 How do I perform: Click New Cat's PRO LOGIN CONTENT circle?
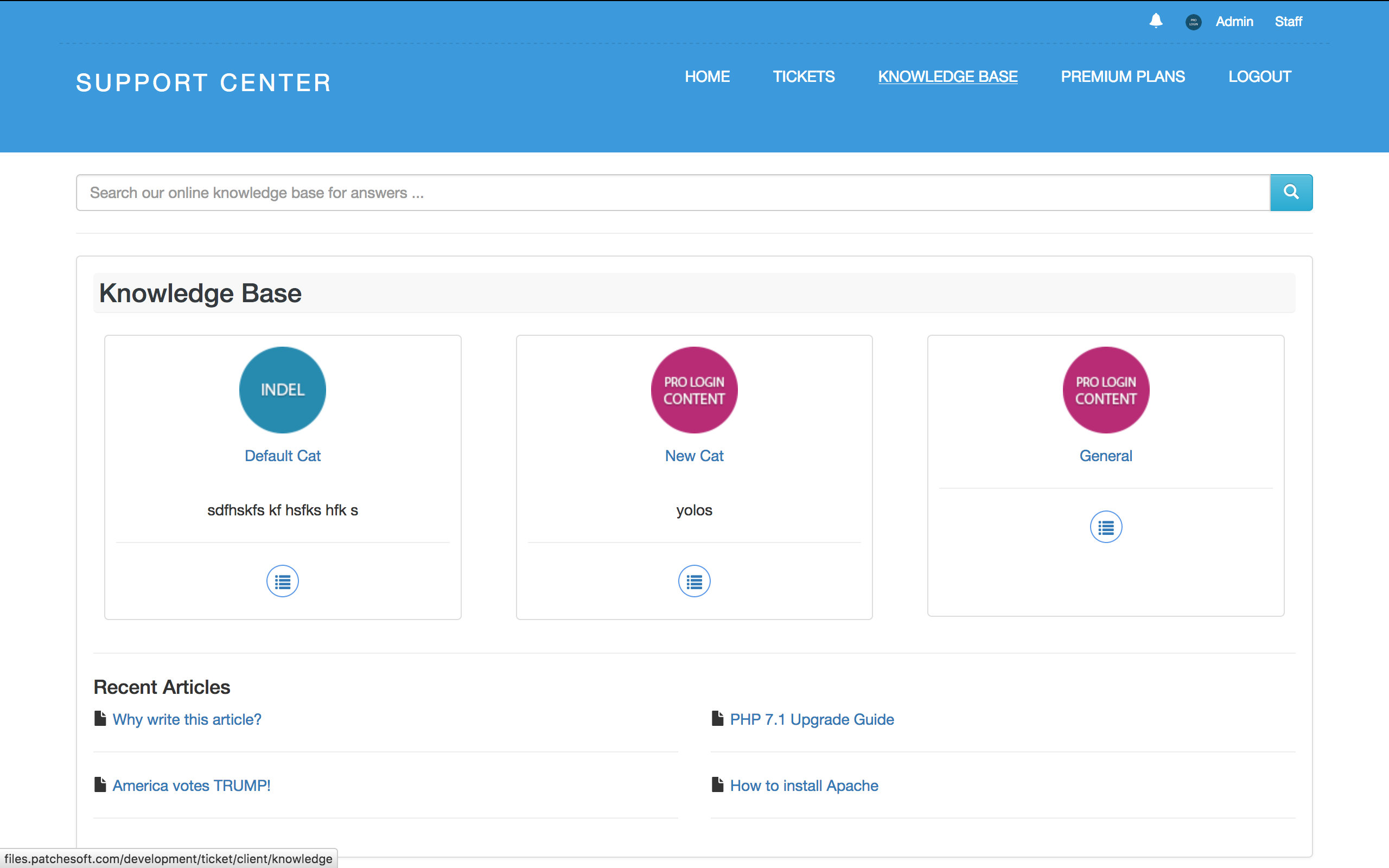pyautogui.click(x=694, y=390)
